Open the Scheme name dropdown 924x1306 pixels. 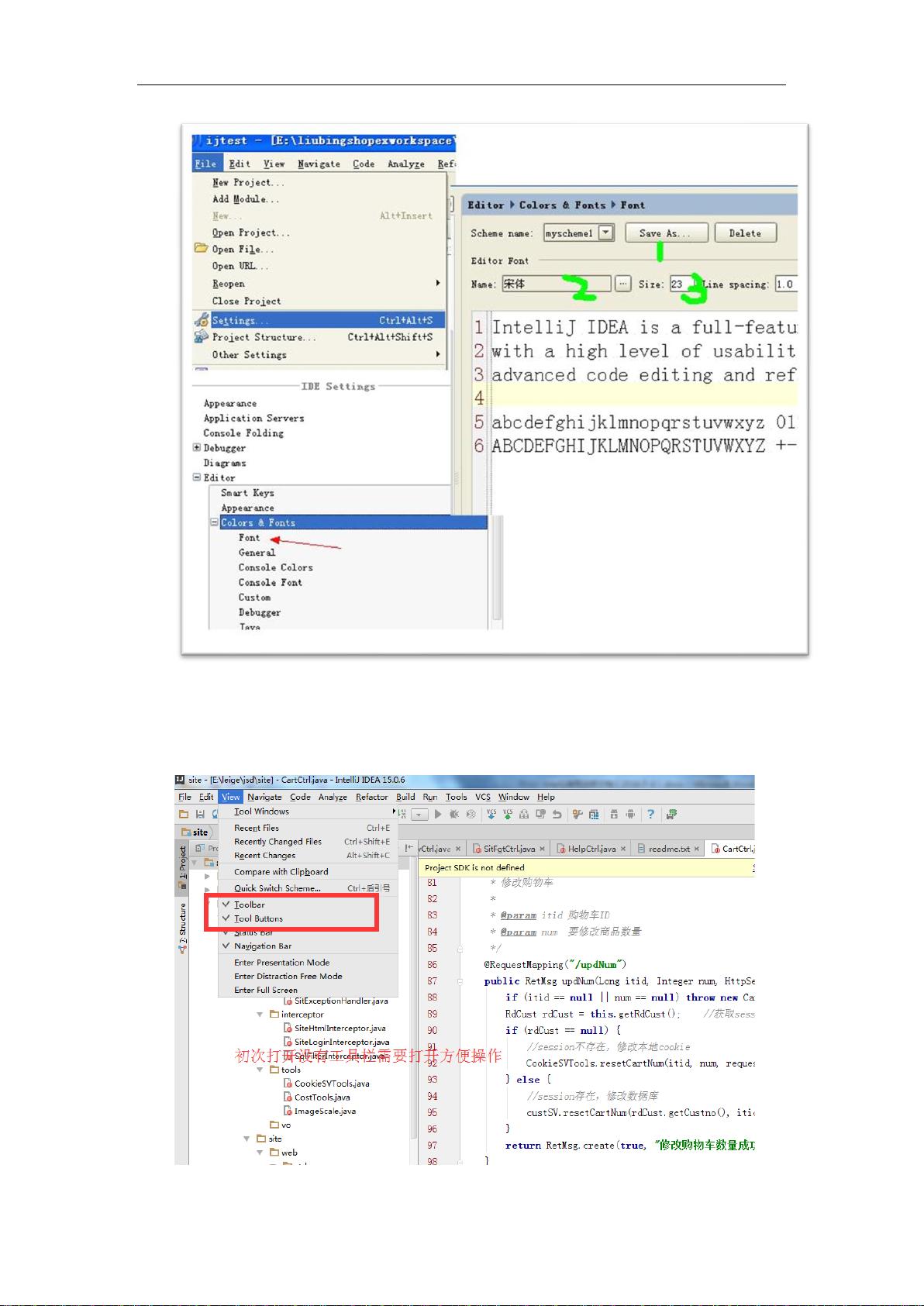click(607, 233)
